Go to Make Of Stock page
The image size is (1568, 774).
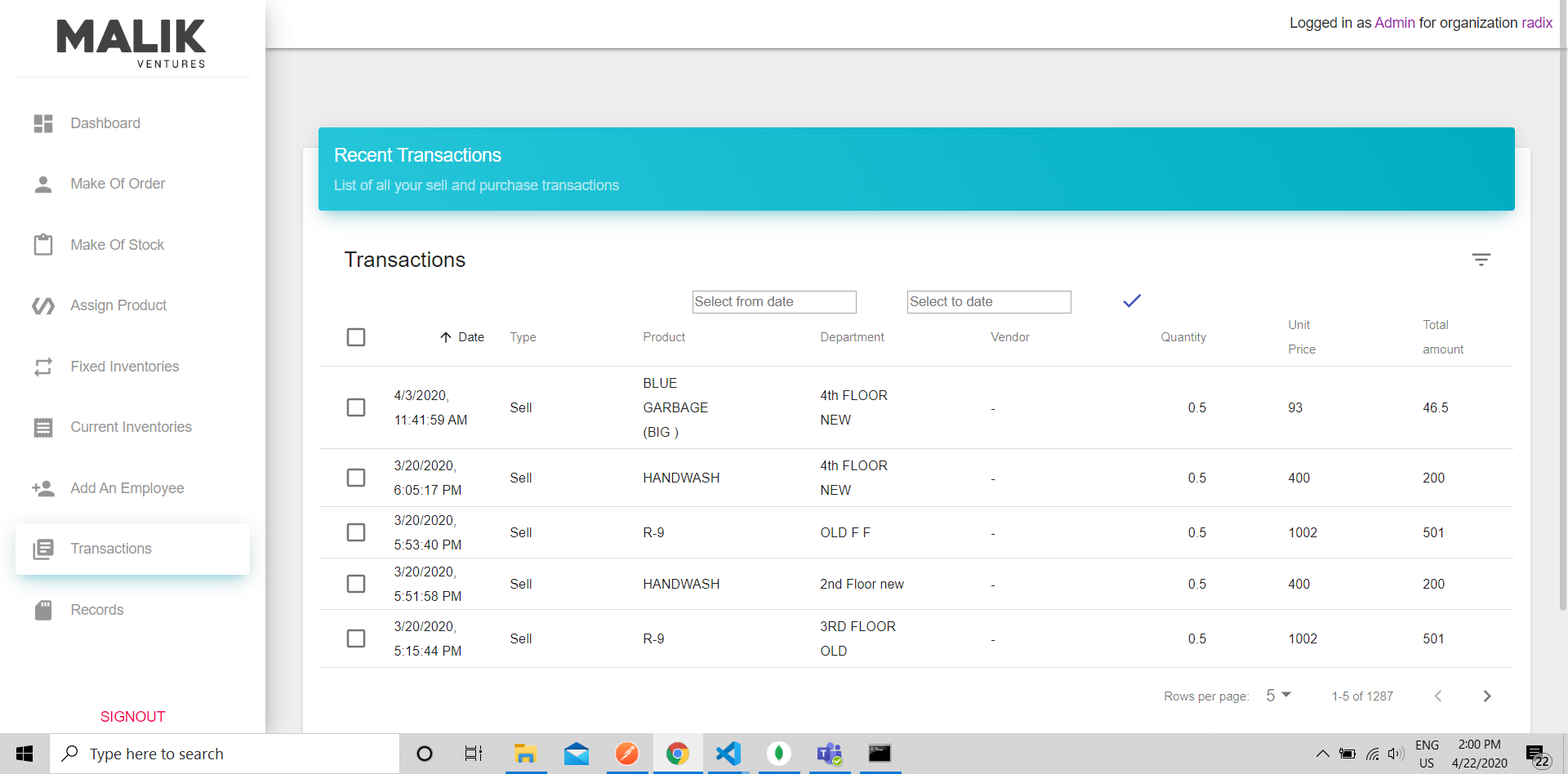point(132,245)
